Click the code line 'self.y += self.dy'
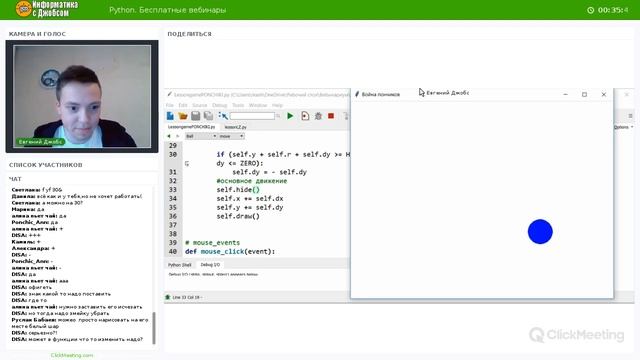The width and height of the screenshot is (640, 360). (x=250, y=207)
